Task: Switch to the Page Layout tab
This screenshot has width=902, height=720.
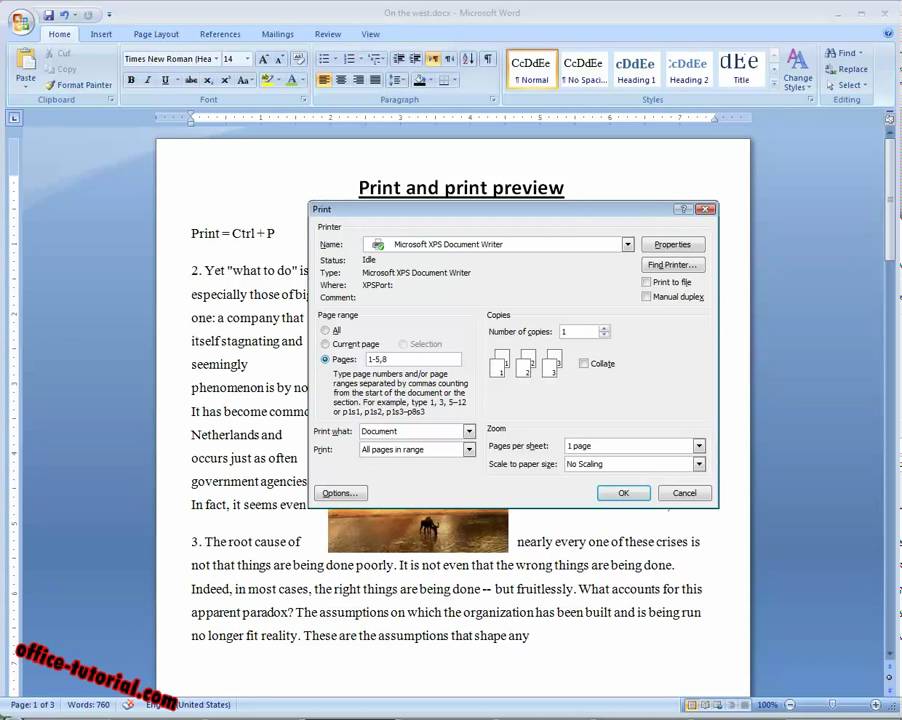Action: 156,35
